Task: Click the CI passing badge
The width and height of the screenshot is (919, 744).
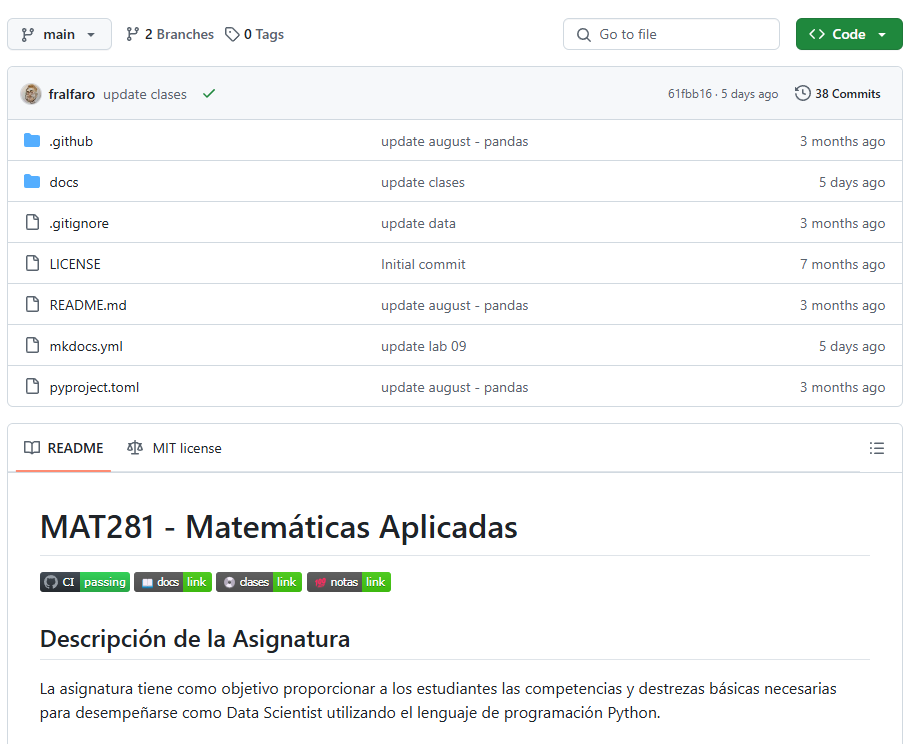Action: pyautogui.click(x=85, y=582)
